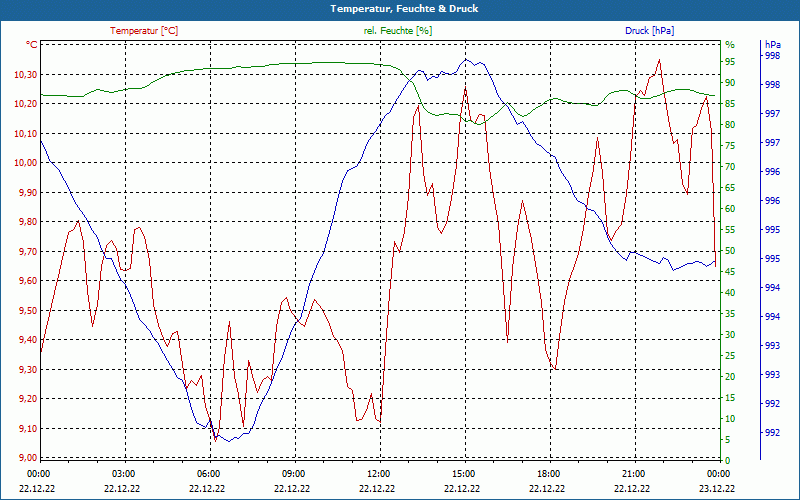Image resolution: width=800 pixels, height=500 pixels.
Task: Click temperature axis value '10,00'
Action: [26, 163]
